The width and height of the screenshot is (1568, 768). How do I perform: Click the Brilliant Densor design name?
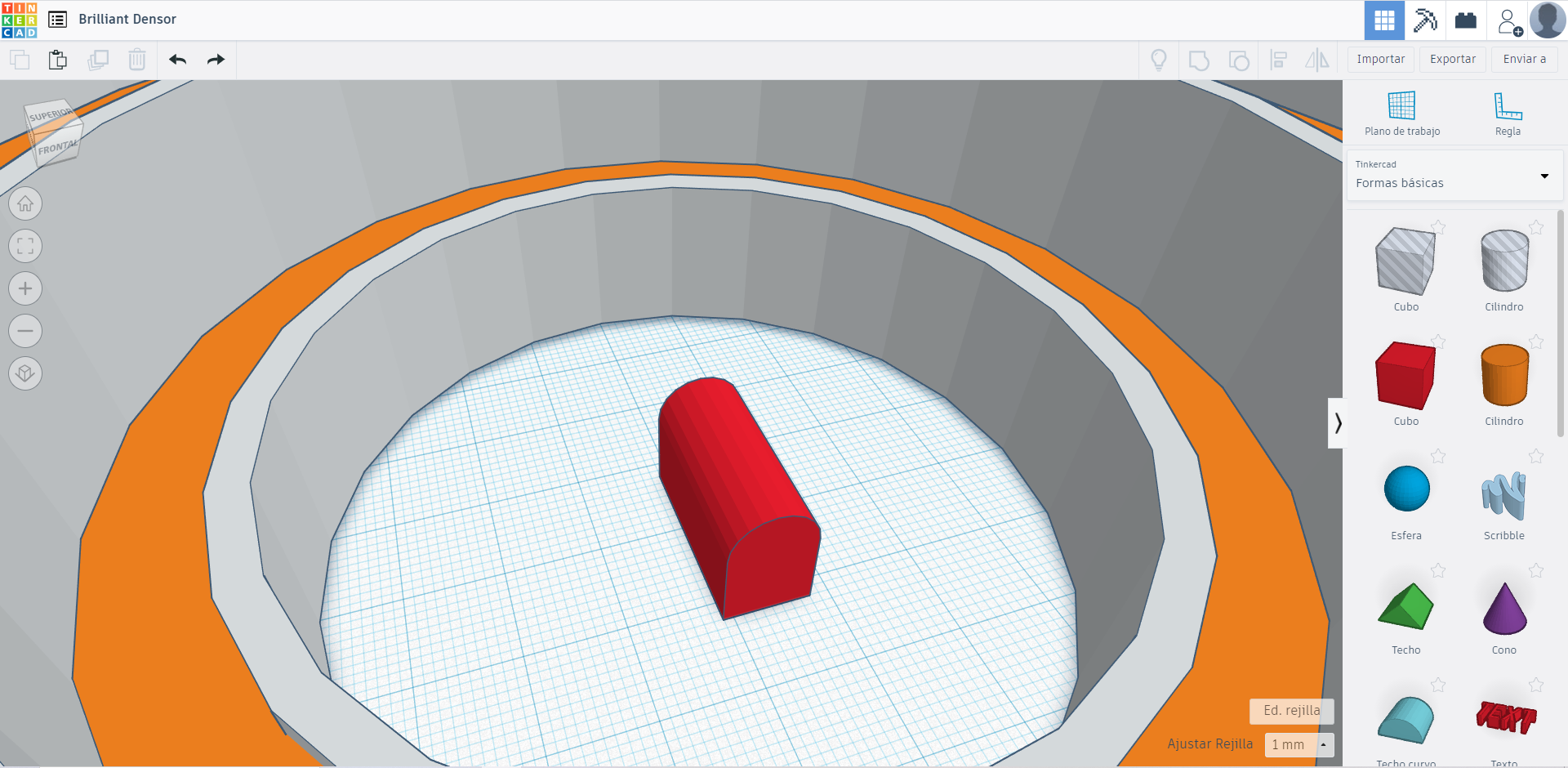[x=127, y=20]
